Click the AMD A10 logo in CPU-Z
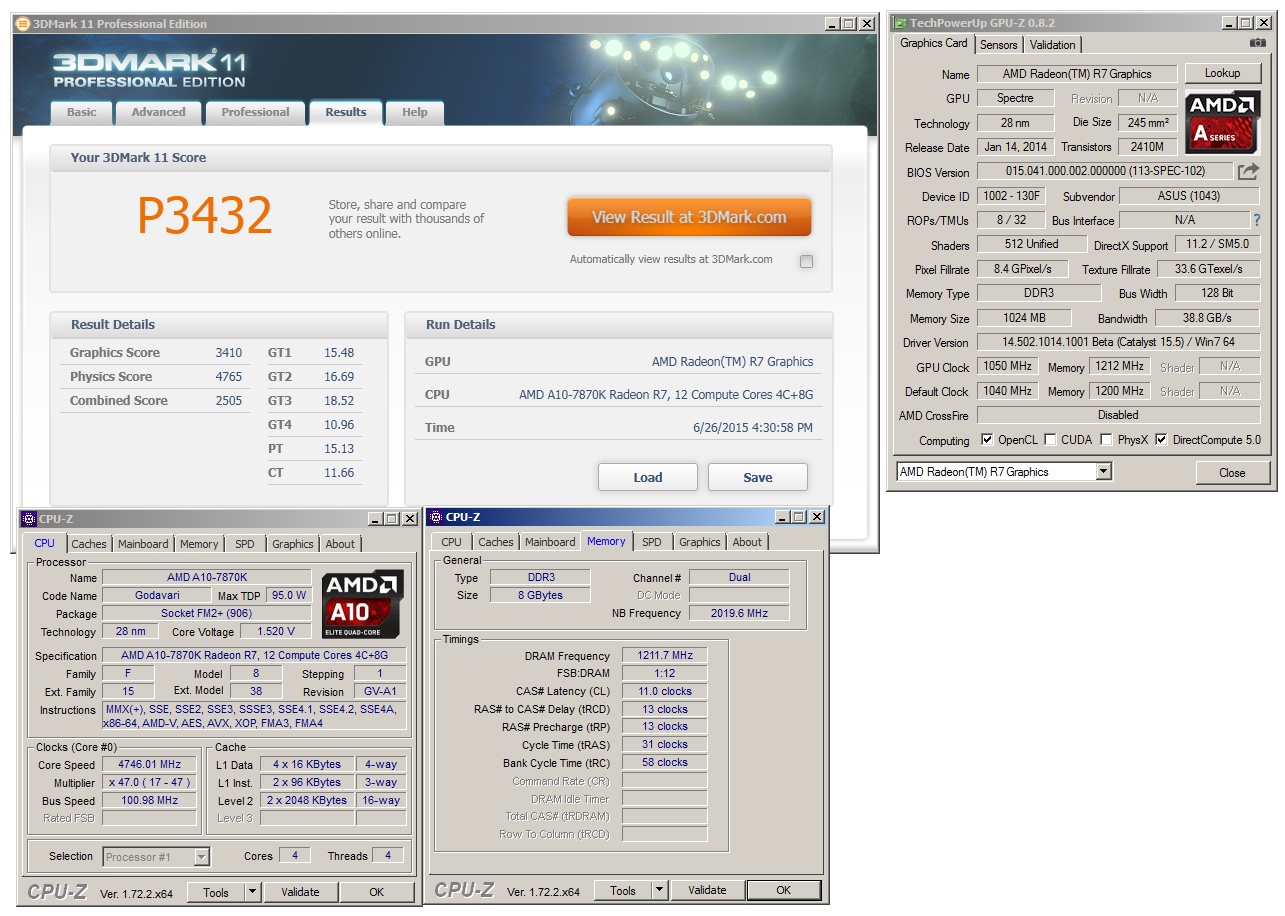The image size is (1285, 916). point(363,604)
